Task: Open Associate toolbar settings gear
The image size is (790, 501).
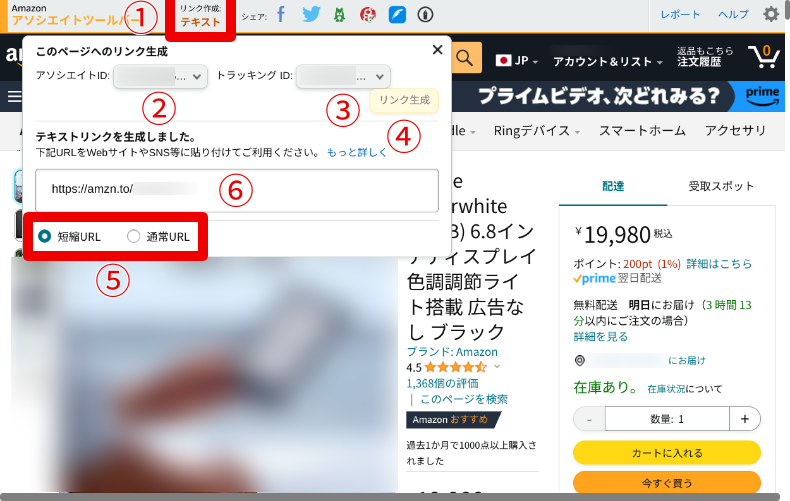Action: coord(771,14)
